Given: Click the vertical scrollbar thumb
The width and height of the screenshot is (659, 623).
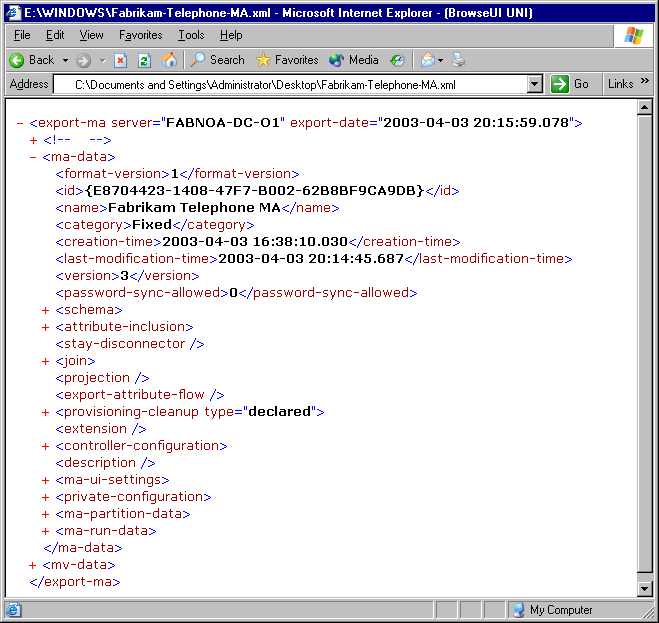Looking at the screenshot, I should pos(644,344).
